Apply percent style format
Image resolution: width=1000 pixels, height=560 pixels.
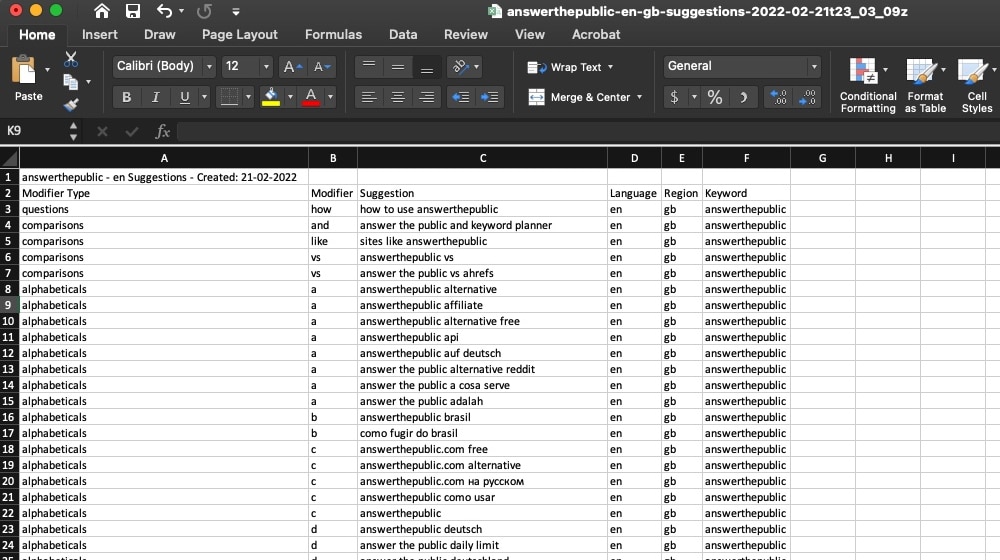click(715, 97)
